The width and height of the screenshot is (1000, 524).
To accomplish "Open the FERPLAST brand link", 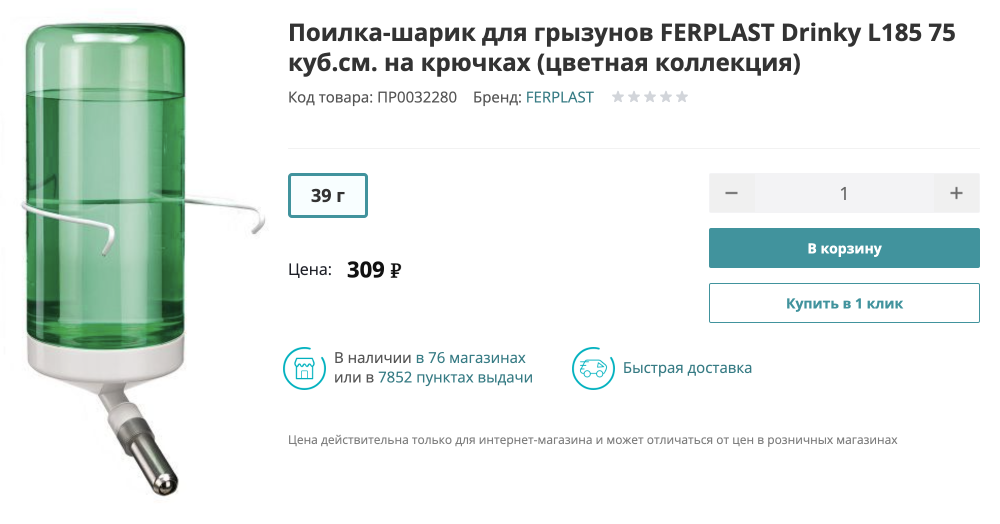I will coord(559,97).
